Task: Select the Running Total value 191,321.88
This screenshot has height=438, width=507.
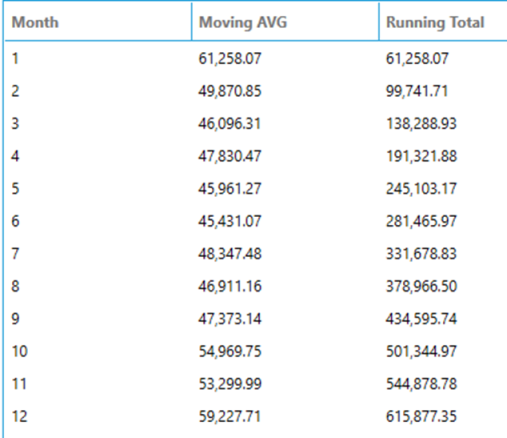Action: click(421, 156)
